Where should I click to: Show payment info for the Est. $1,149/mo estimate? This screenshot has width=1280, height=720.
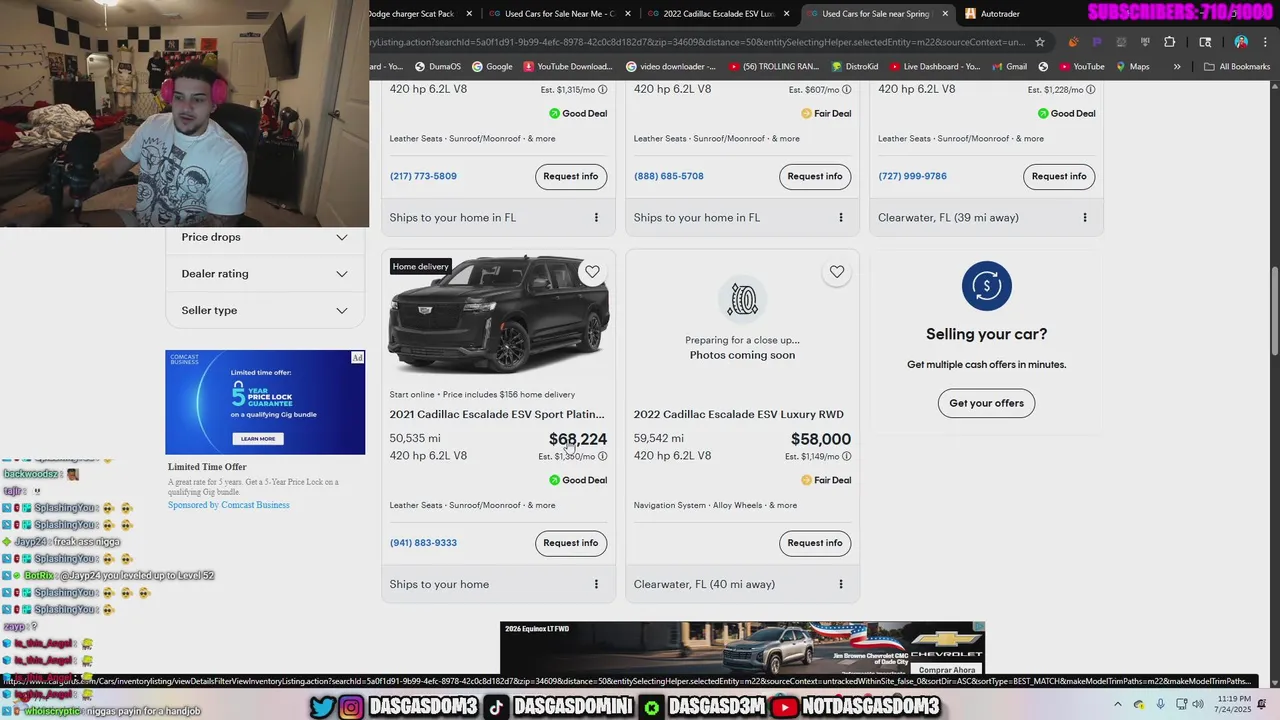(x=846, y=457)
